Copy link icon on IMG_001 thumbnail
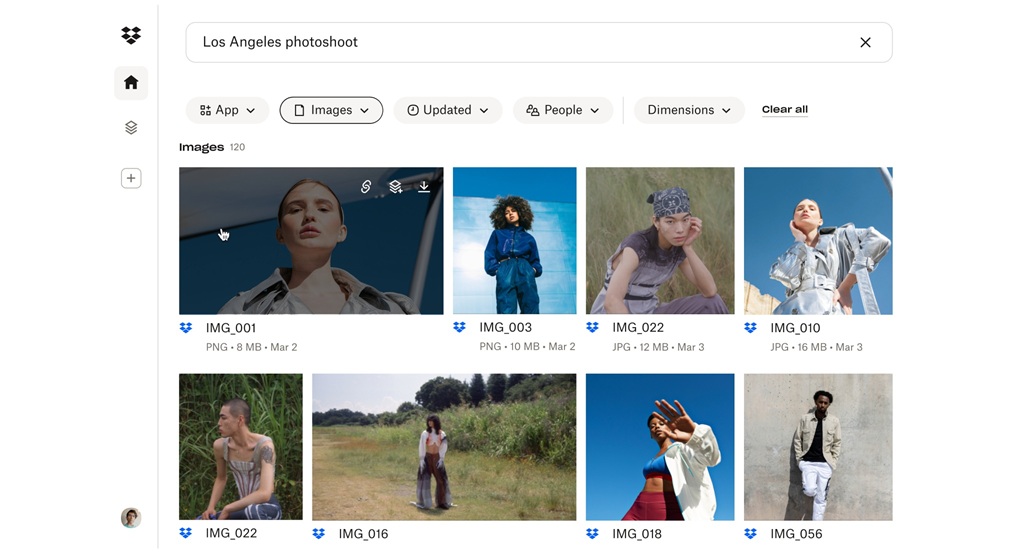Image resolution: width=1024 pixels, height=557 pixels. click(x=366, y=187)
